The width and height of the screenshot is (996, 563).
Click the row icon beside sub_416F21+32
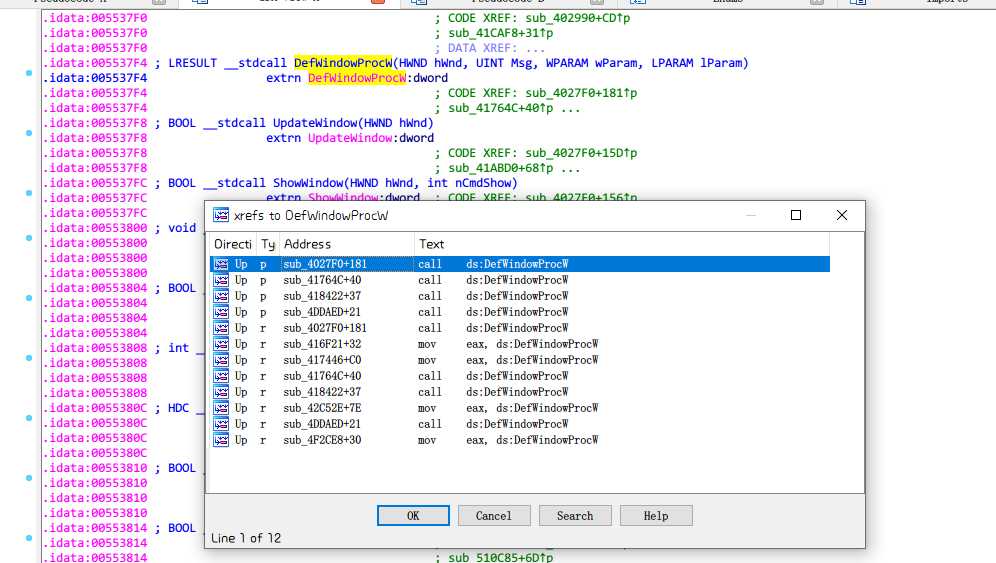[221, 344]
